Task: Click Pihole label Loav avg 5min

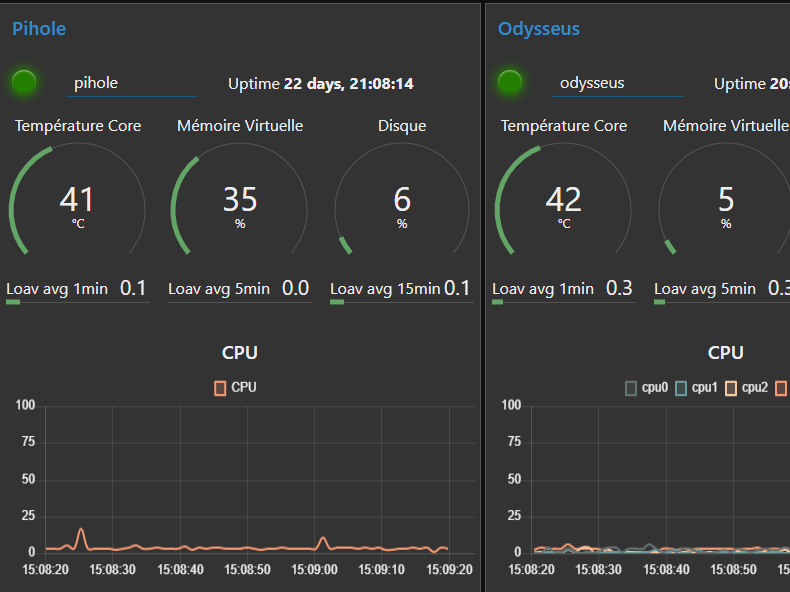Action: (219, 289)
